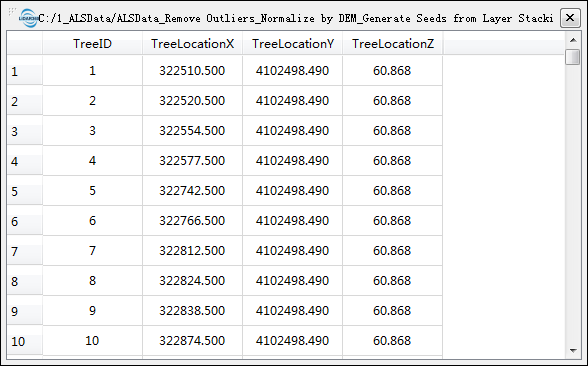Click X value 322510.500
The image size is (588, 366).
(x=192, y=70)
